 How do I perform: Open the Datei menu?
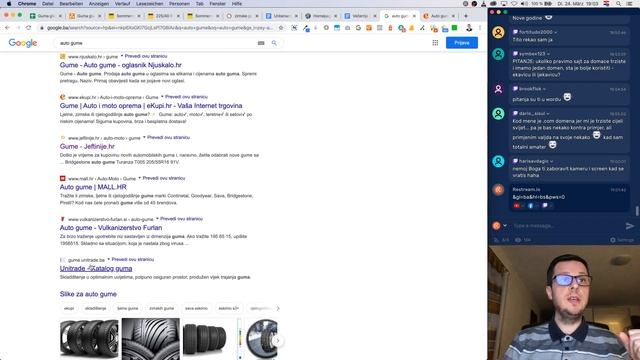pos(48,4)
